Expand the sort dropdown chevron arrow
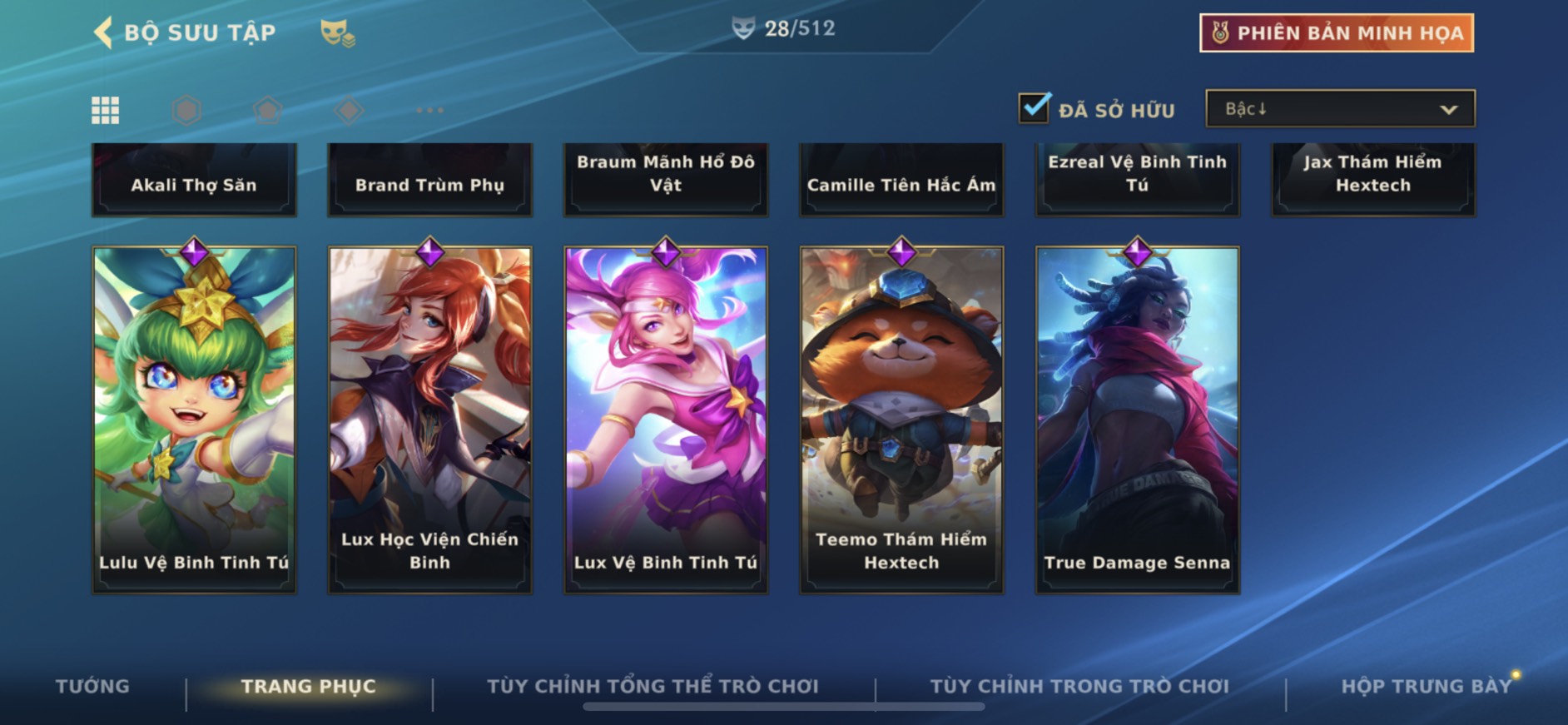Screen dimensions: 1568x725 [1448, 110]
